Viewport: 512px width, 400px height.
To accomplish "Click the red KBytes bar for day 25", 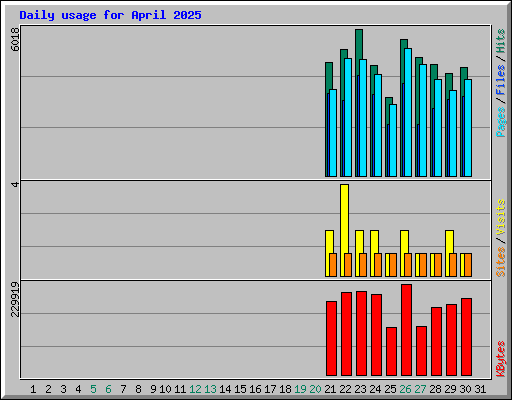I will click(391, 351).
